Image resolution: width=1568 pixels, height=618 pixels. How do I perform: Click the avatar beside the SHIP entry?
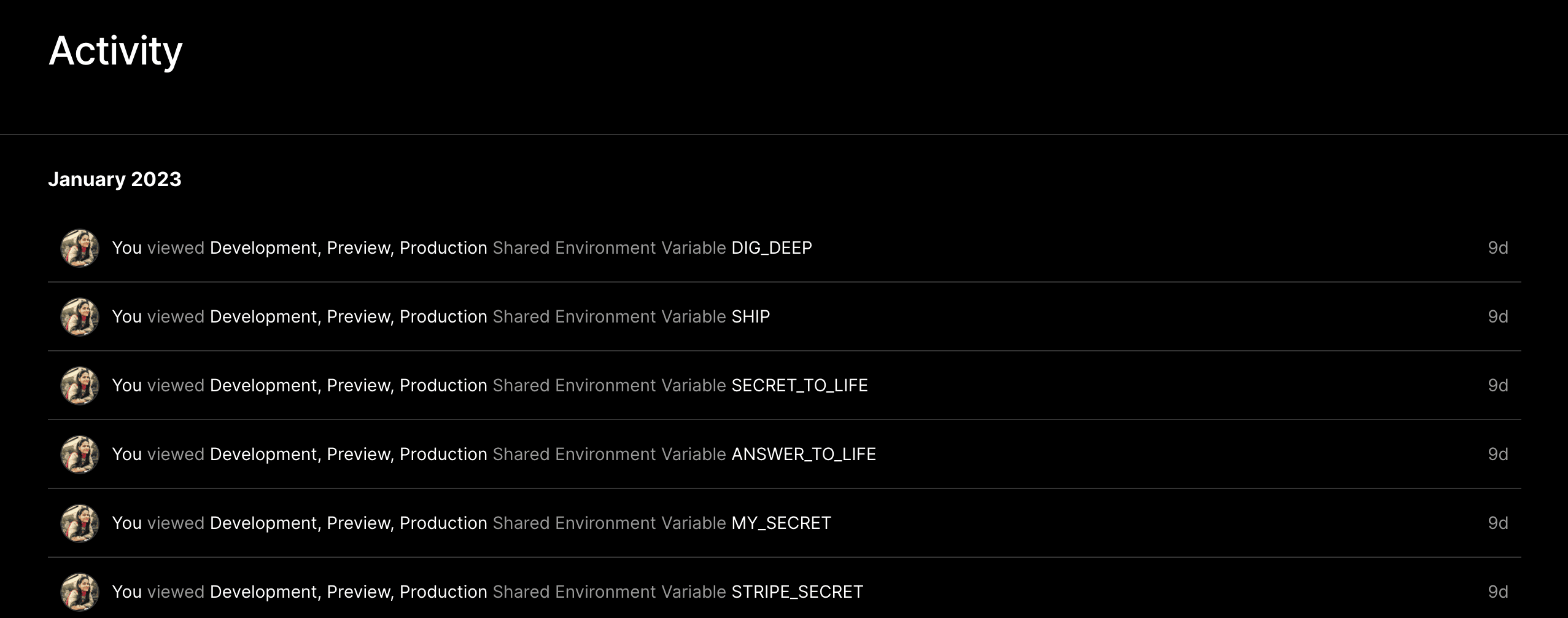coord(80,317)
